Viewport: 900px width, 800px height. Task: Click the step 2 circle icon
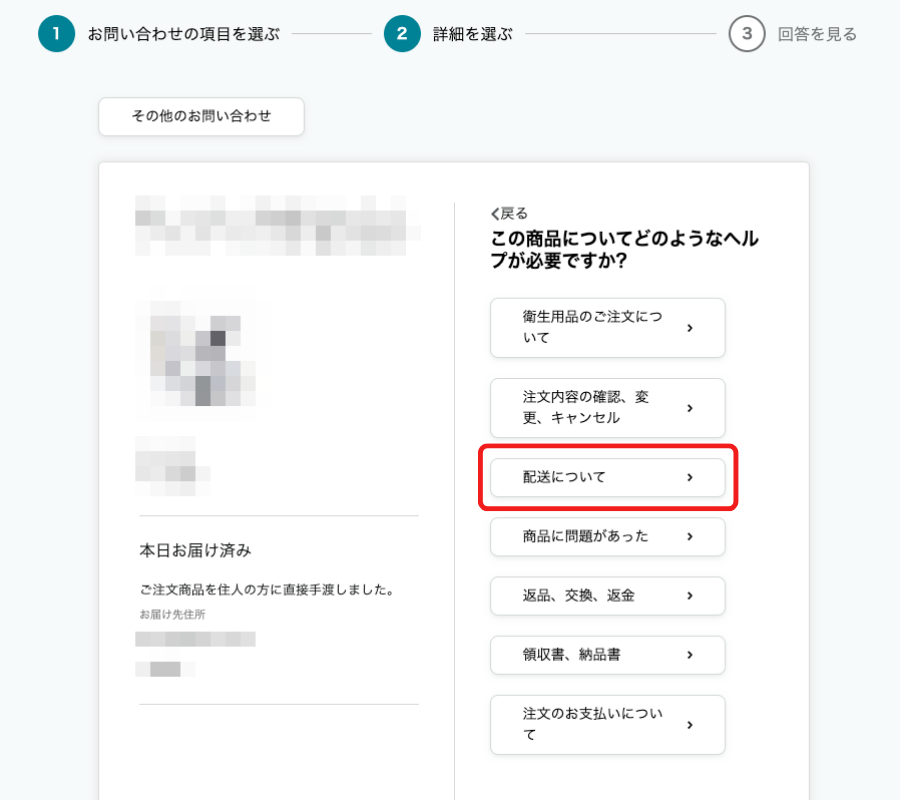pyautogui.click(x=403, y=33)
